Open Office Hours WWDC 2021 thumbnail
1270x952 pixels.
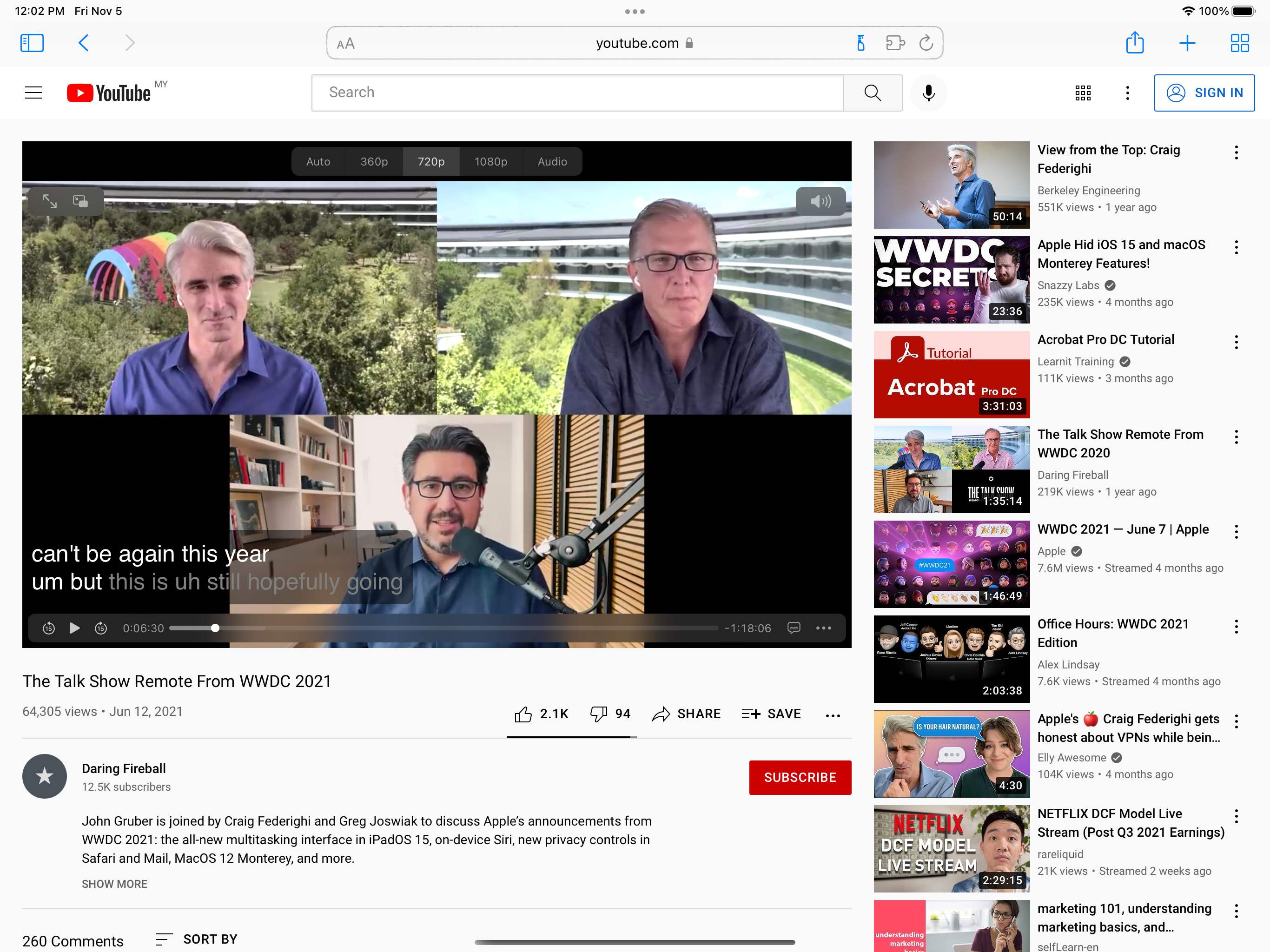tap(952, 659)
